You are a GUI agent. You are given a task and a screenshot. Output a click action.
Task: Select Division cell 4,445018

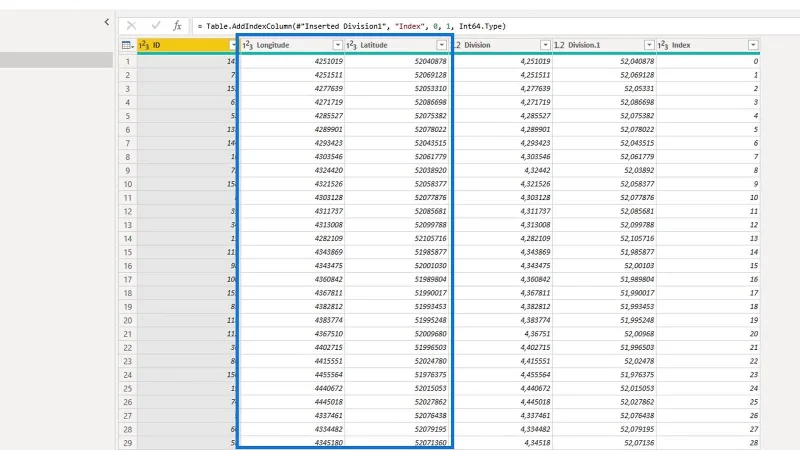click(501, 402)
